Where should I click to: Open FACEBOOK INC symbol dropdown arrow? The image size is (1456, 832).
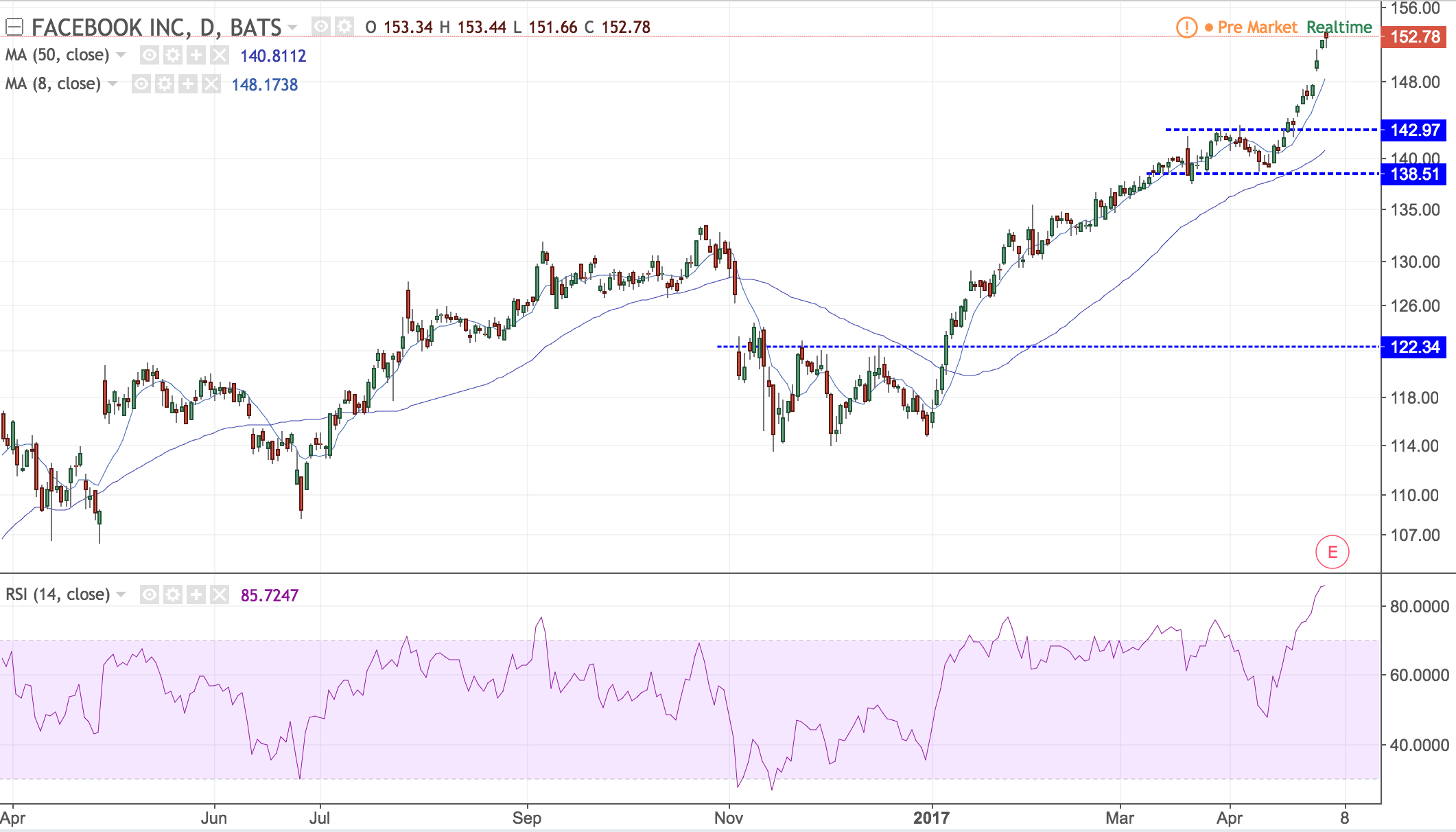(x=293, y=27)
